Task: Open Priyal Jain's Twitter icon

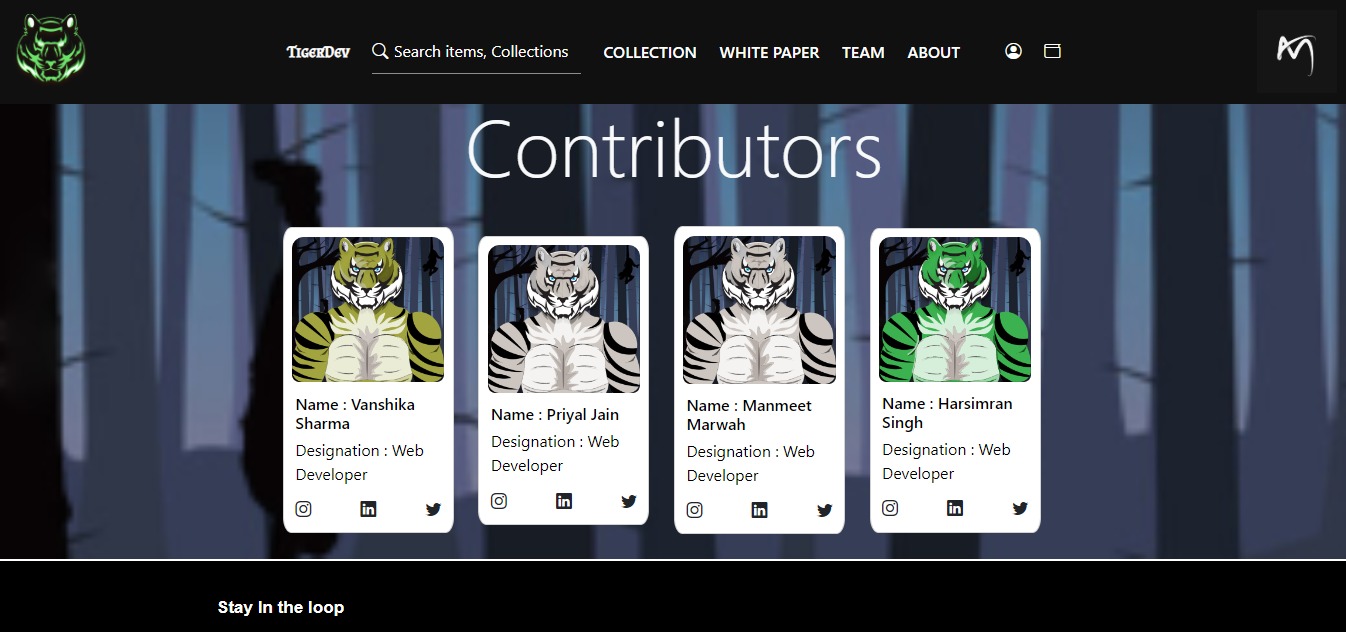Action: 629,501
